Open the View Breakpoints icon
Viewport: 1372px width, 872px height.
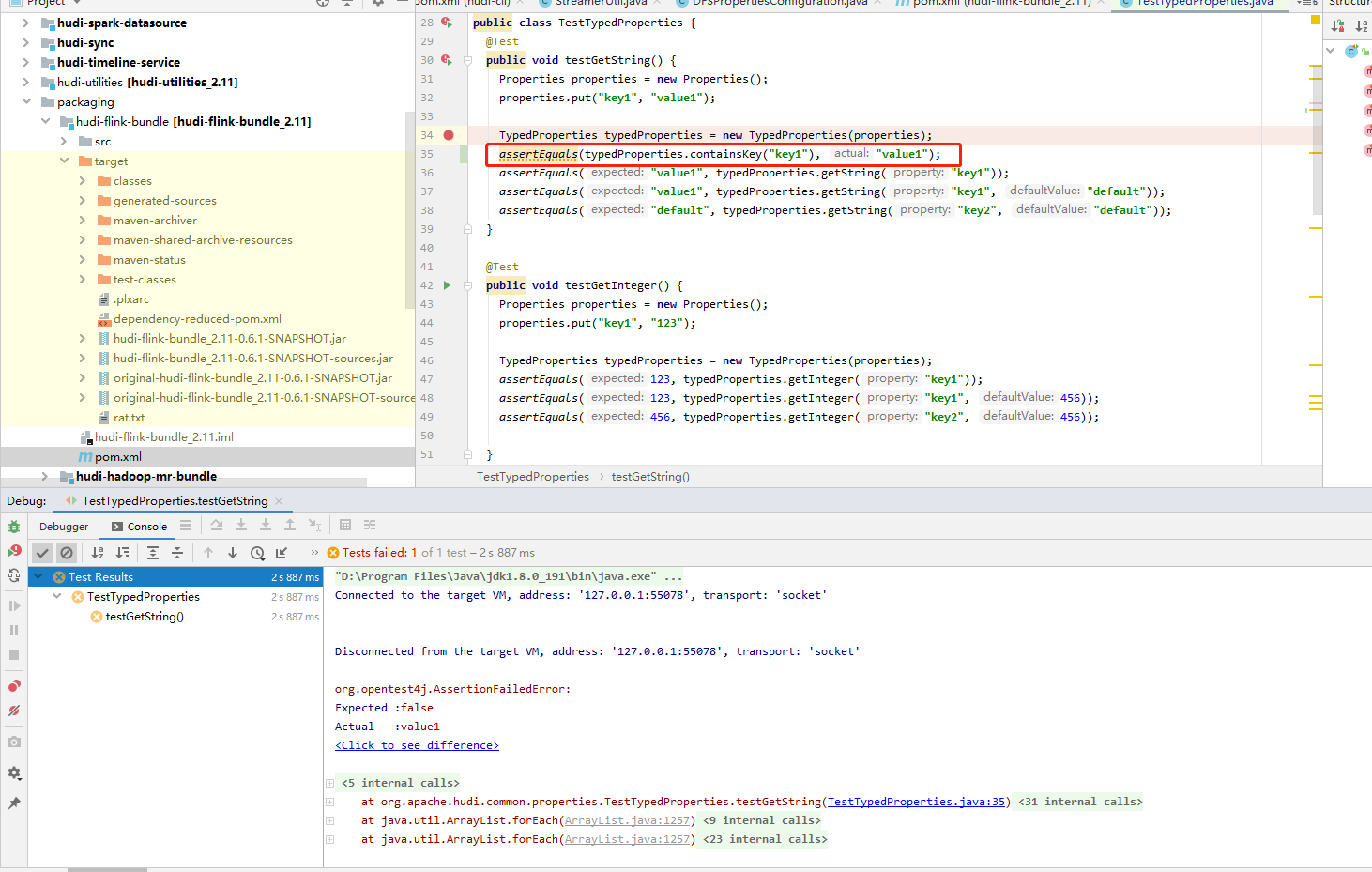(14, 686)
